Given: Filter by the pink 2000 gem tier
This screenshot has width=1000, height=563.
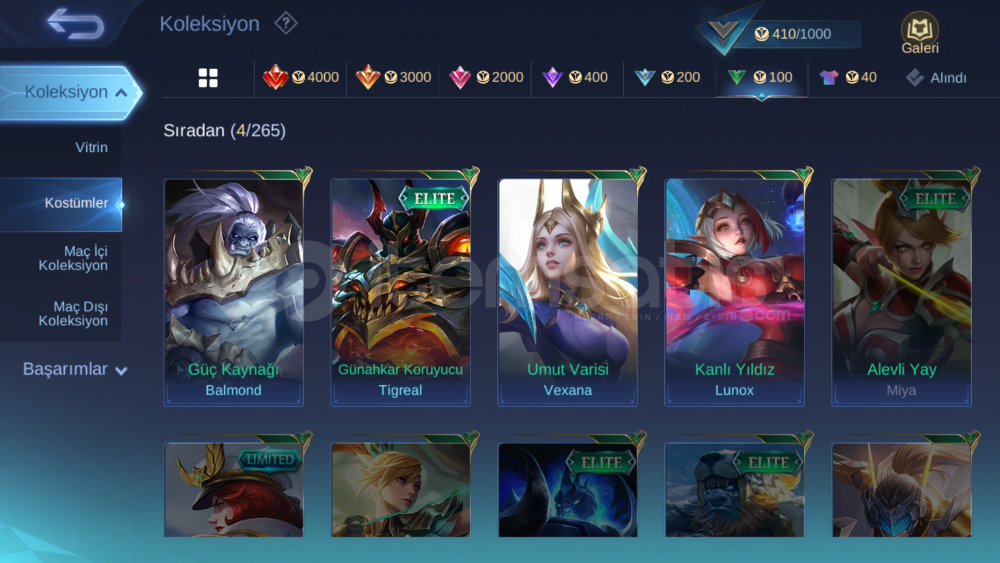Looking at the screenshot, I should coord(485,77).
